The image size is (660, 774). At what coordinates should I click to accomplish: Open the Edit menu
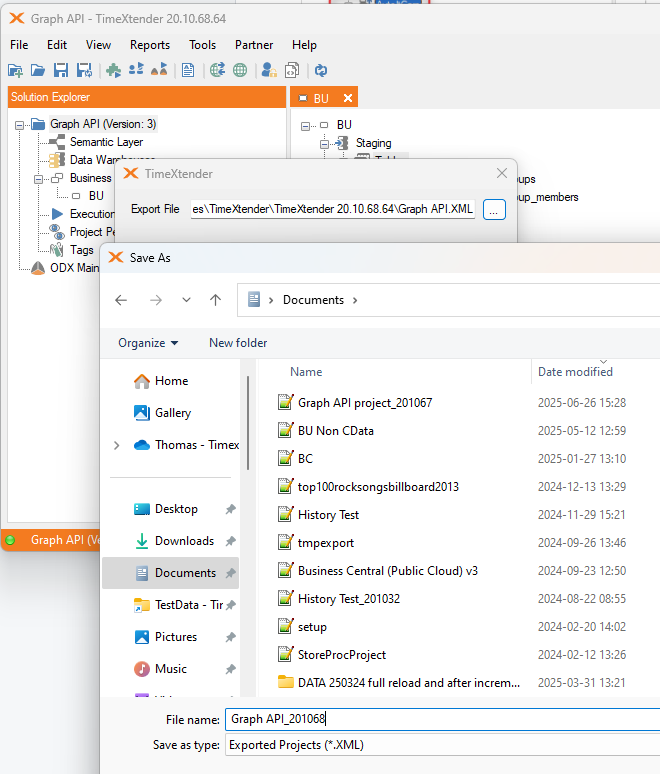coord(57,45)
